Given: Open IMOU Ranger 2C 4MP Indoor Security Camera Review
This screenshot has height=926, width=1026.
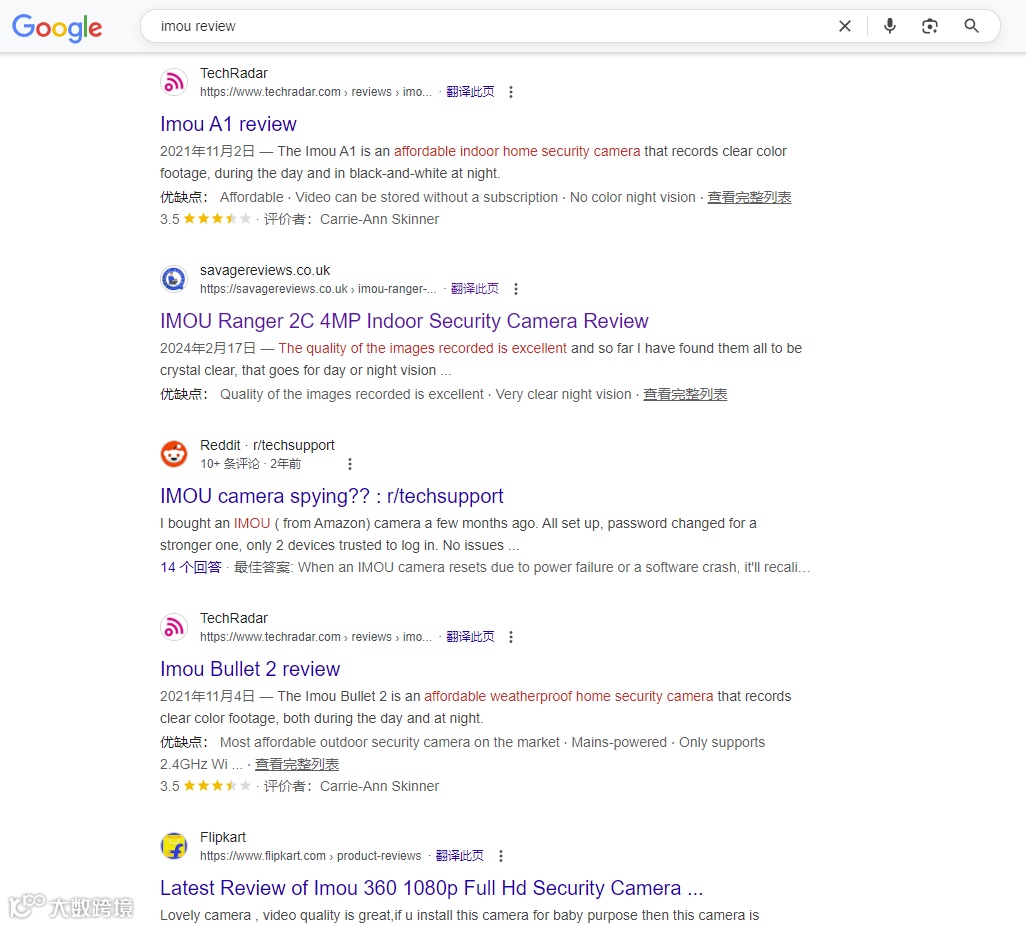Looking at the screenshot, I should [x=404, y=321].
